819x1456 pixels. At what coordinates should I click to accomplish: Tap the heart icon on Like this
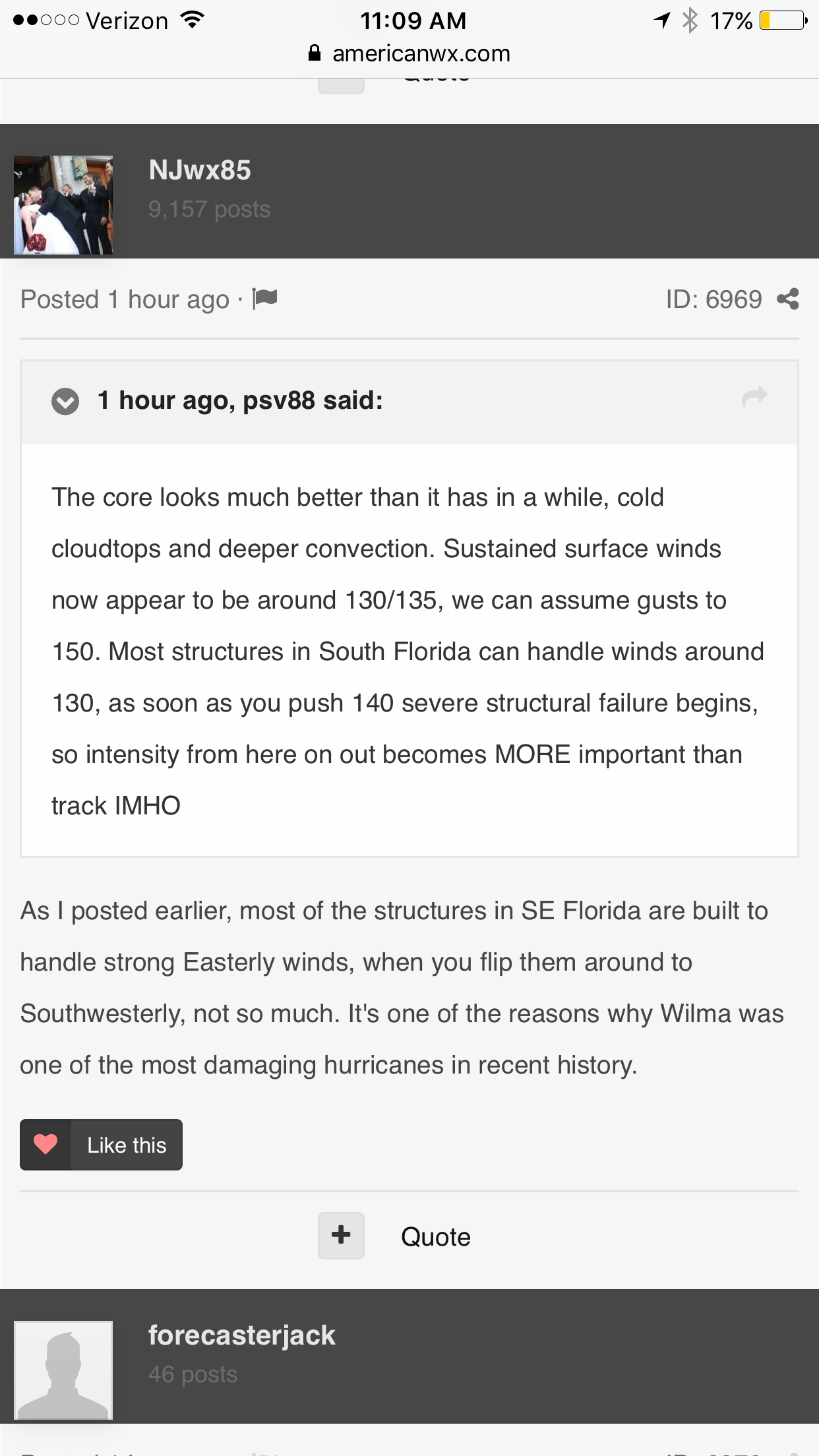pyautogui.click(x=45, y=1145)
